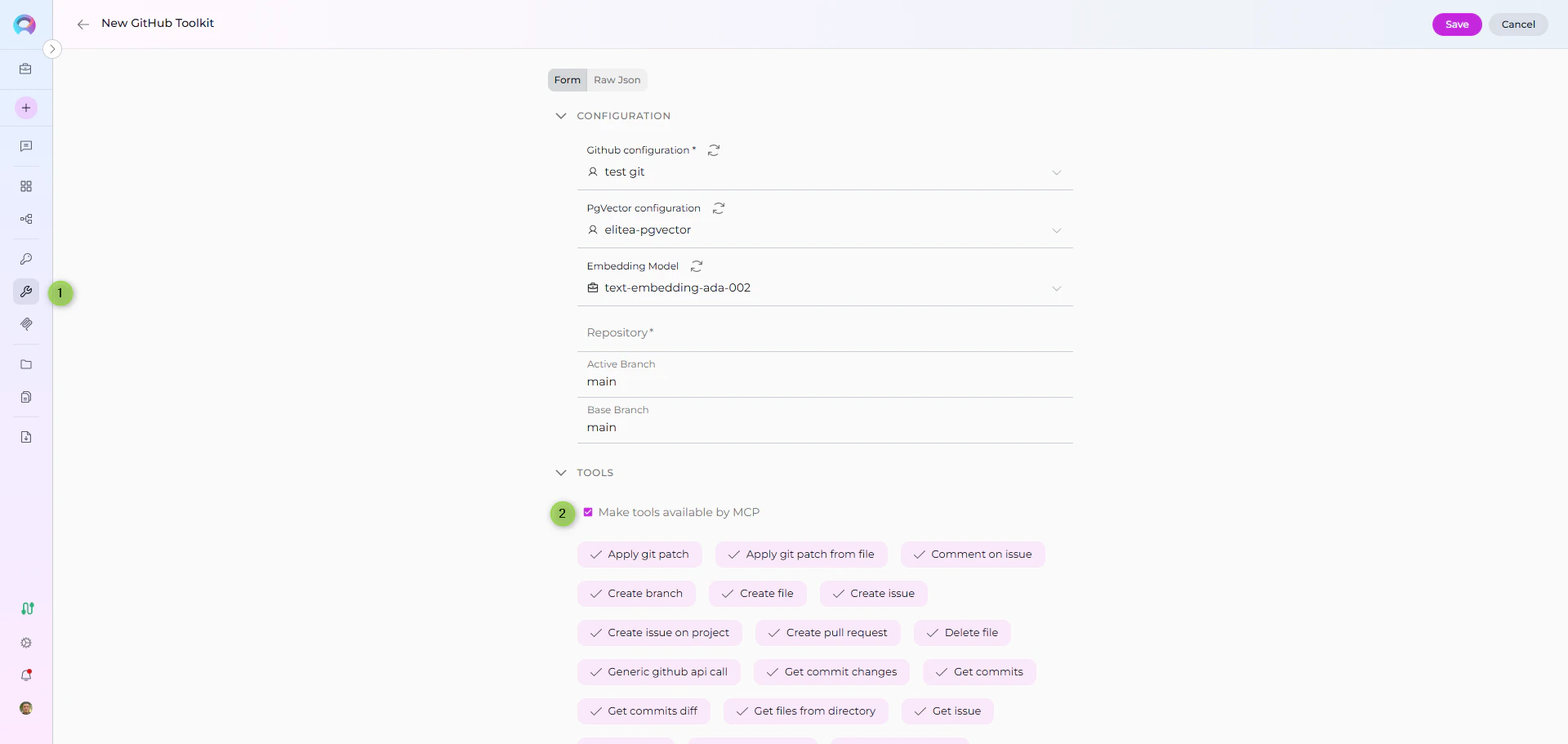Open the pipelines flow icon in sidebar
The height and width of the screenshot is (744, 1568).
[25, 219]
